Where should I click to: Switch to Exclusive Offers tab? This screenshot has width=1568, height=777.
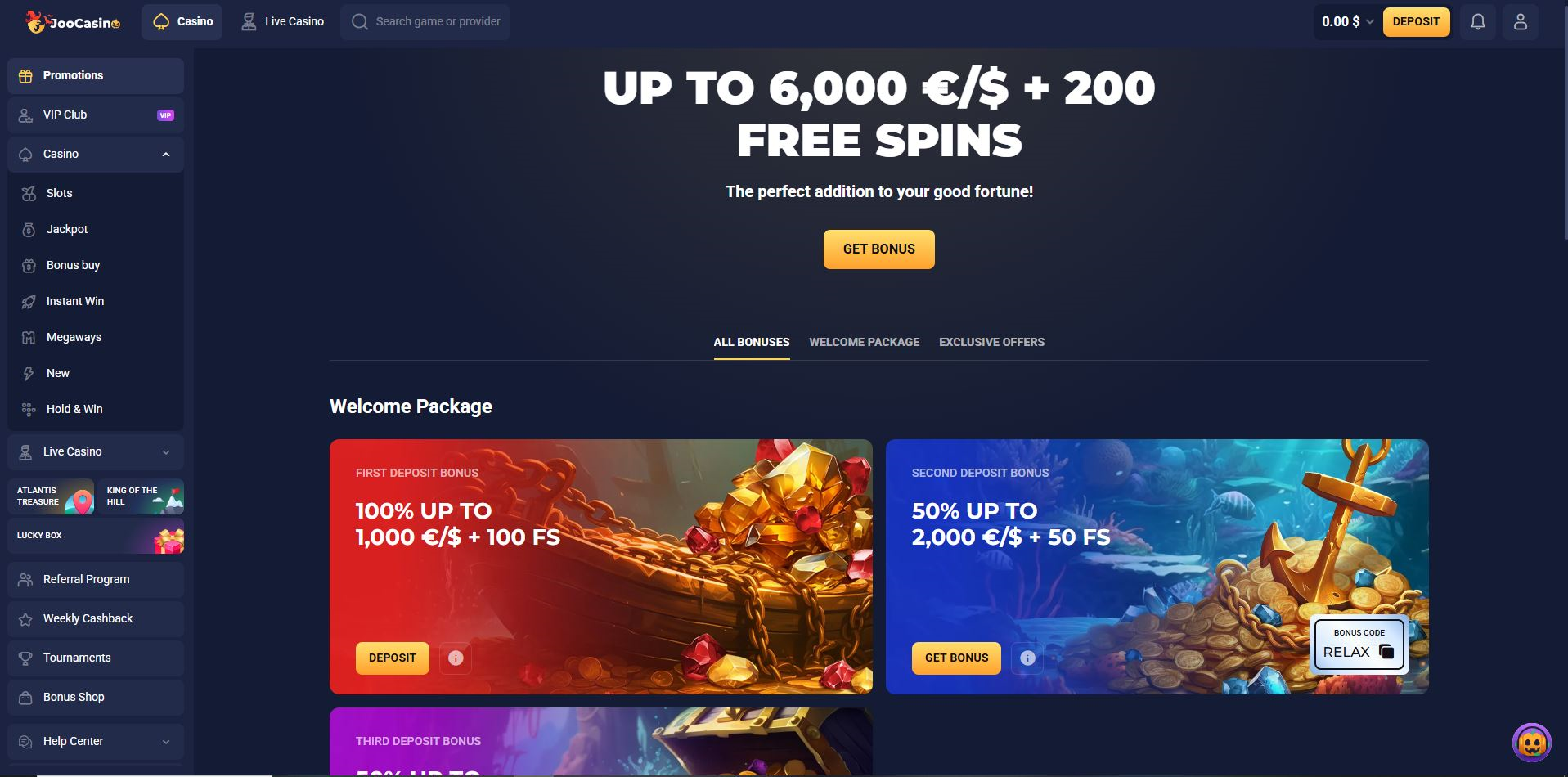click(x=991, y=342)
